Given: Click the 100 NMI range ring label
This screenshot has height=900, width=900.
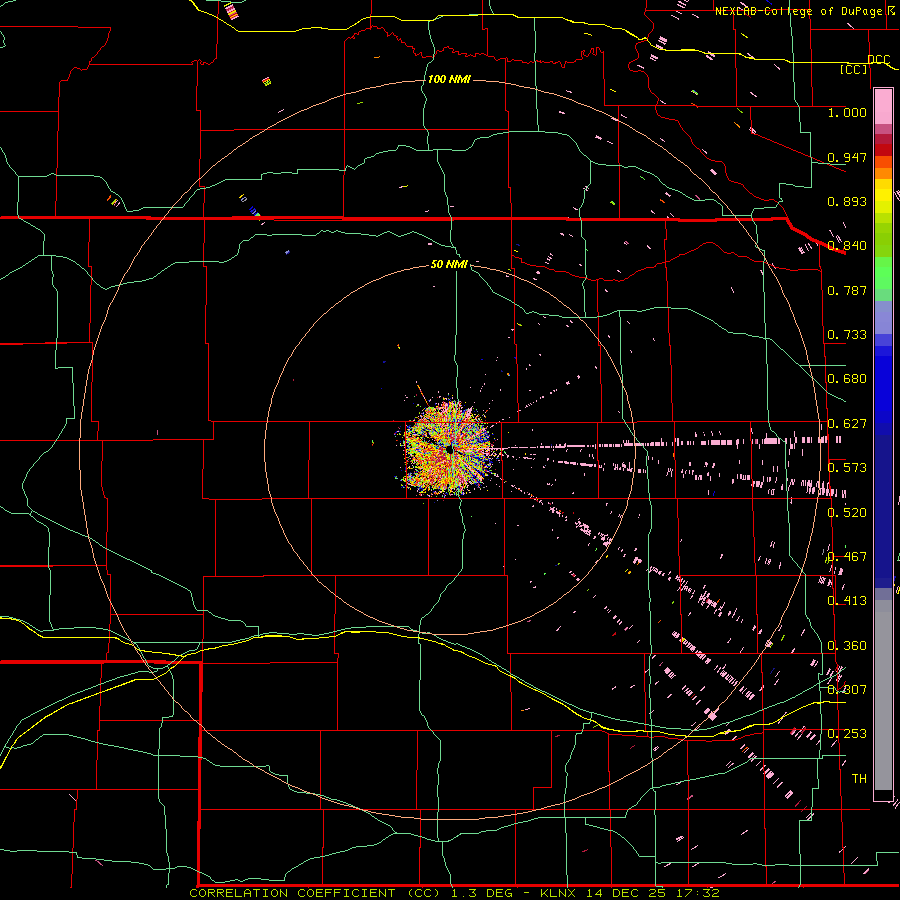Looking at the screenshot, I should pos(449,79).
